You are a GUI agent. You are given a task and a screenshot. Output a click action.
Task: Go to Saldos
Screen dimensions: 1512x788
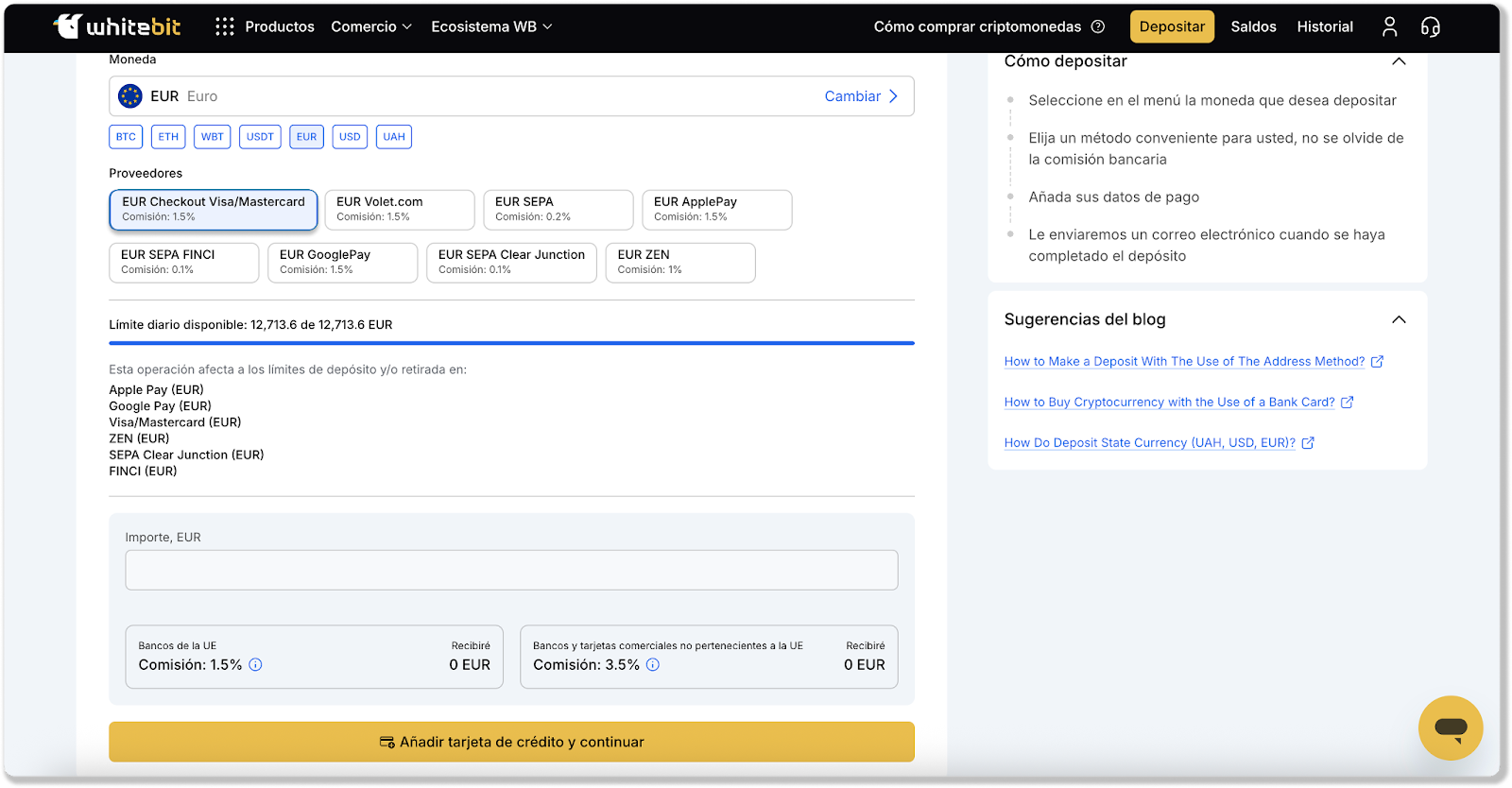coord(1253,26)
